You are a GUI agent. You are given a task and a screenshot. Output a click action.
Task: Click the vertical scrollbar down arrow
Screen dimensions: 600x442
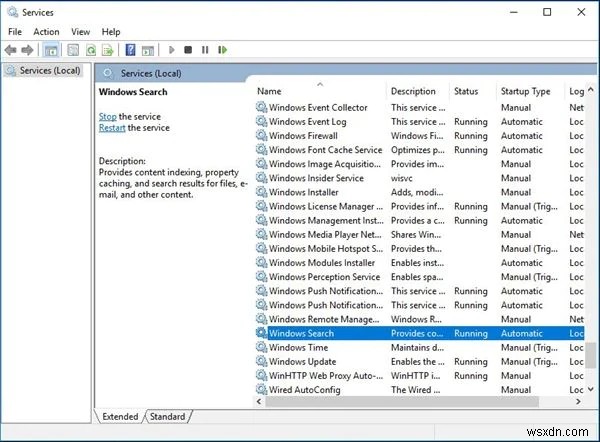point(591,389)
